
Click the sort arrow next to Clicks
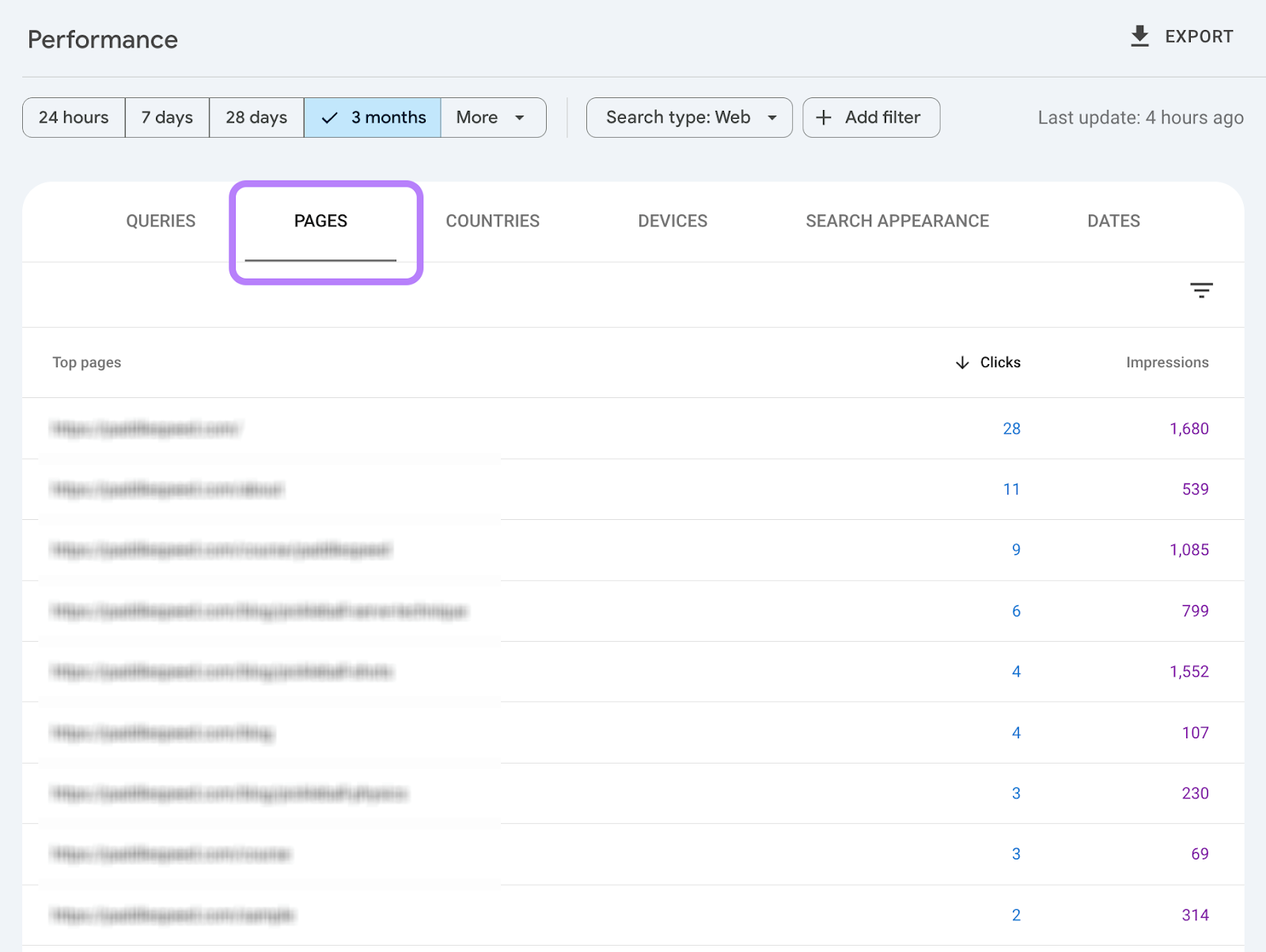coord(961,362)
